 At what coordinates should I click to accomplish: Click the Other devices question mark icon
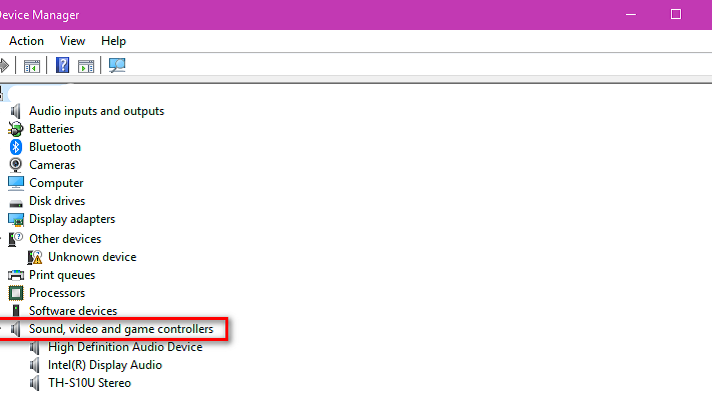15,239
